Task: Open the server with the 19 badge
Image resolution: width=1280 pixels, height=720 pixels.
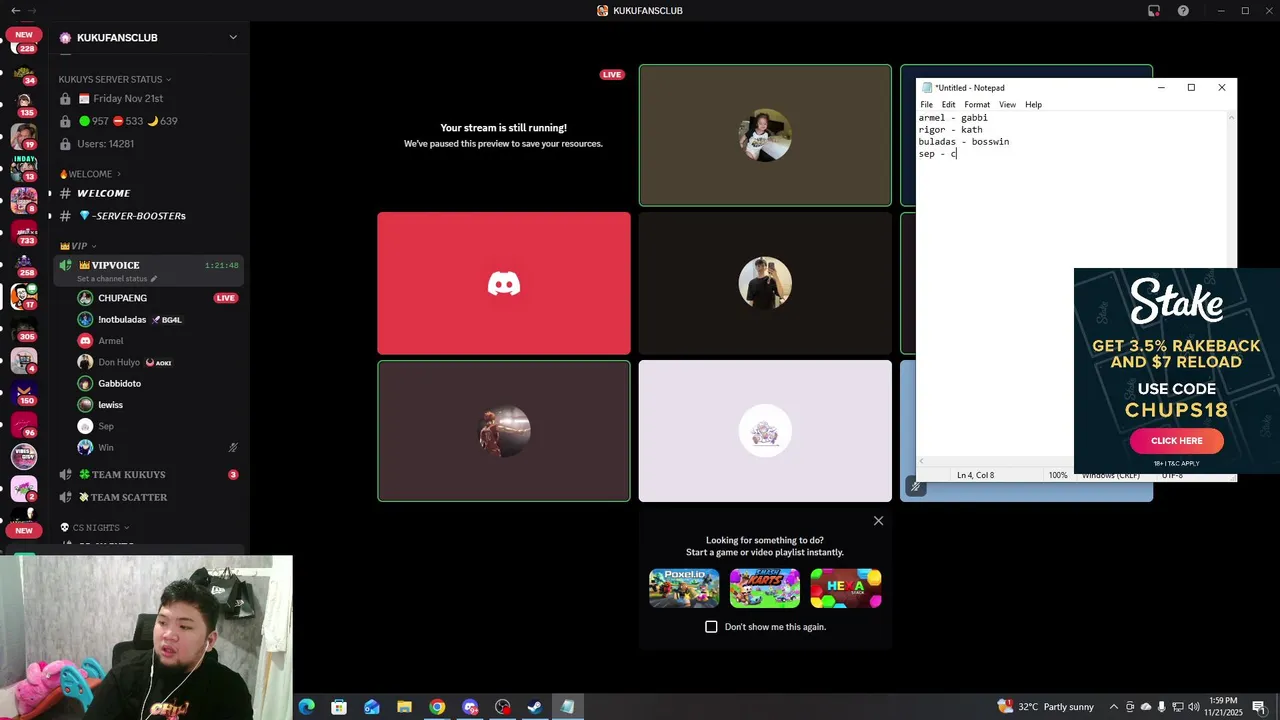Action: click(x=24, y=137)
